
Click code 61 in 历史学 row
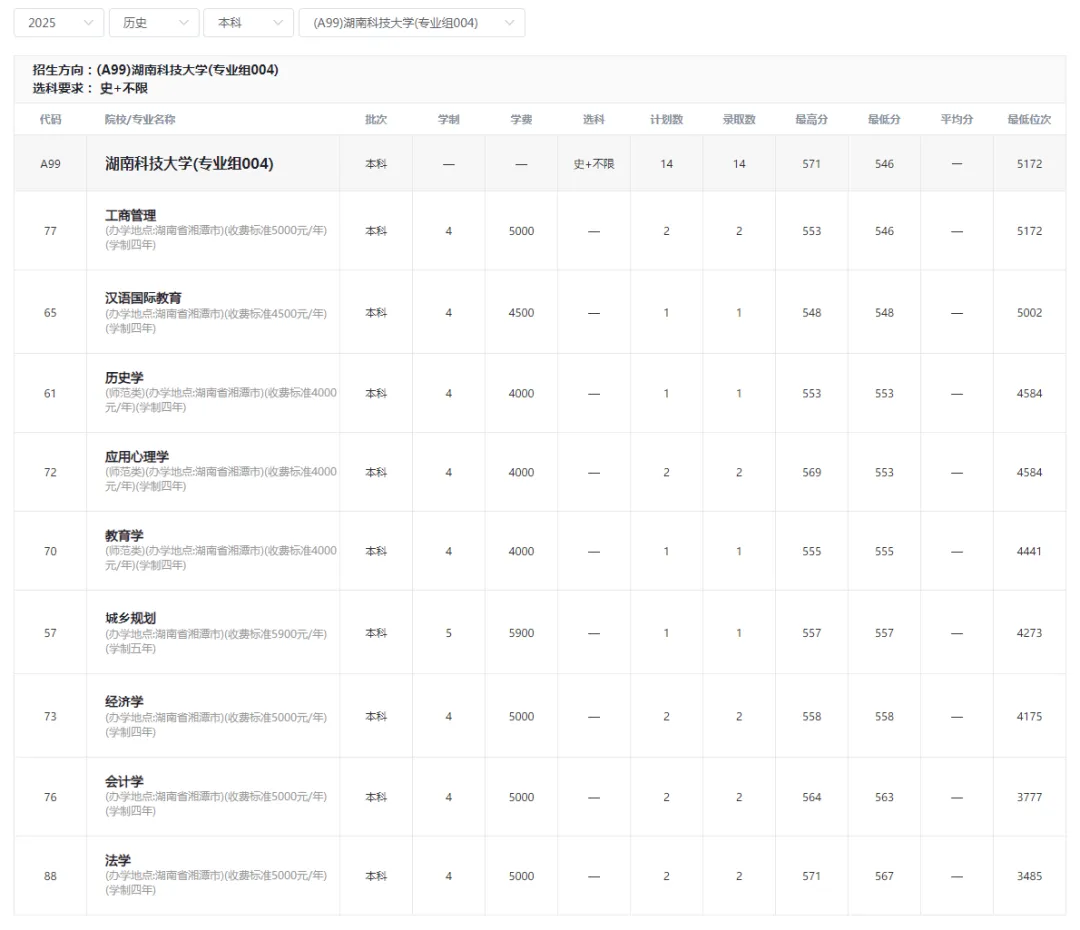(x=50, y=393)
